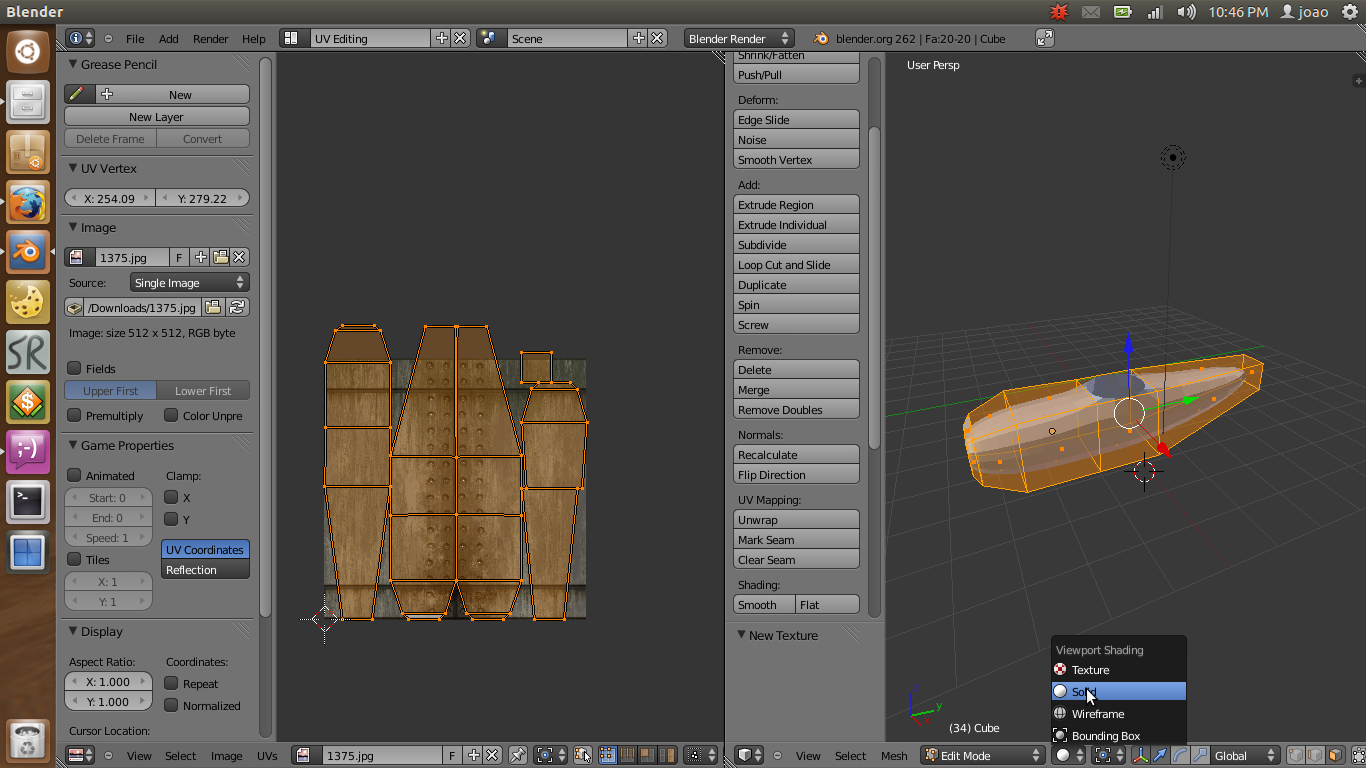1366x768 pixels.
Task: Open the File menu
Action: pos(135,38)
